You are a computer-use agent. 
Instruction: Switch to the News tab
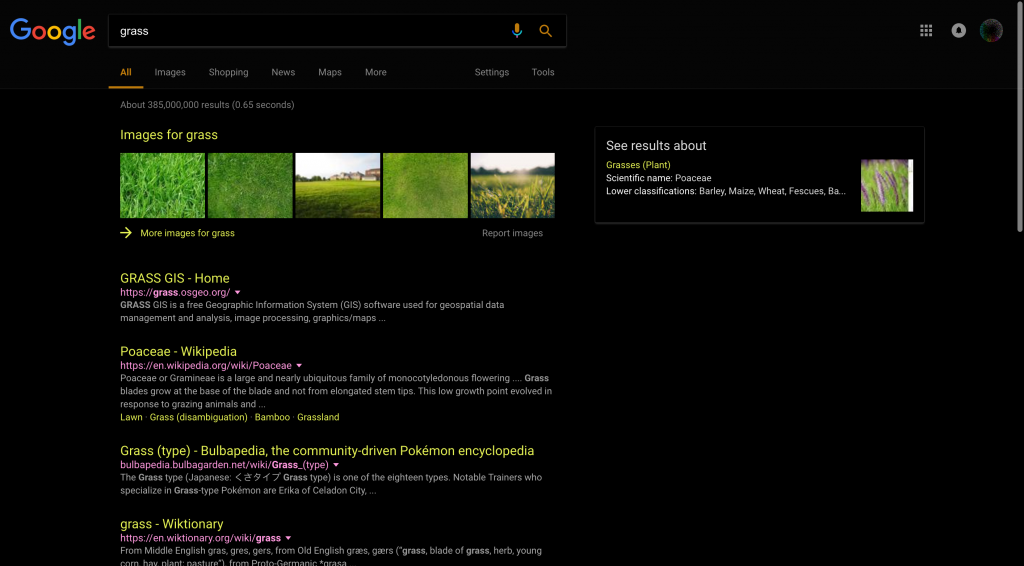(x=283, y=72)
